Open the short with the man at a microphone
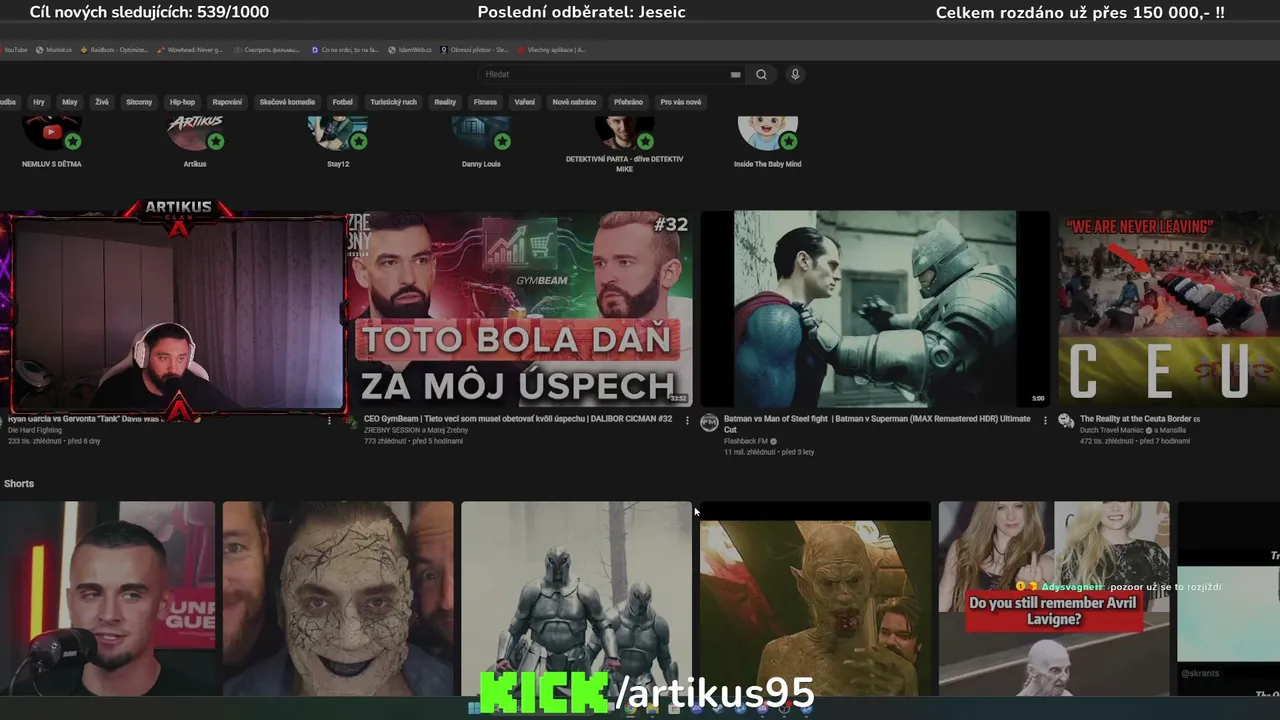 (x=107, y=598)
